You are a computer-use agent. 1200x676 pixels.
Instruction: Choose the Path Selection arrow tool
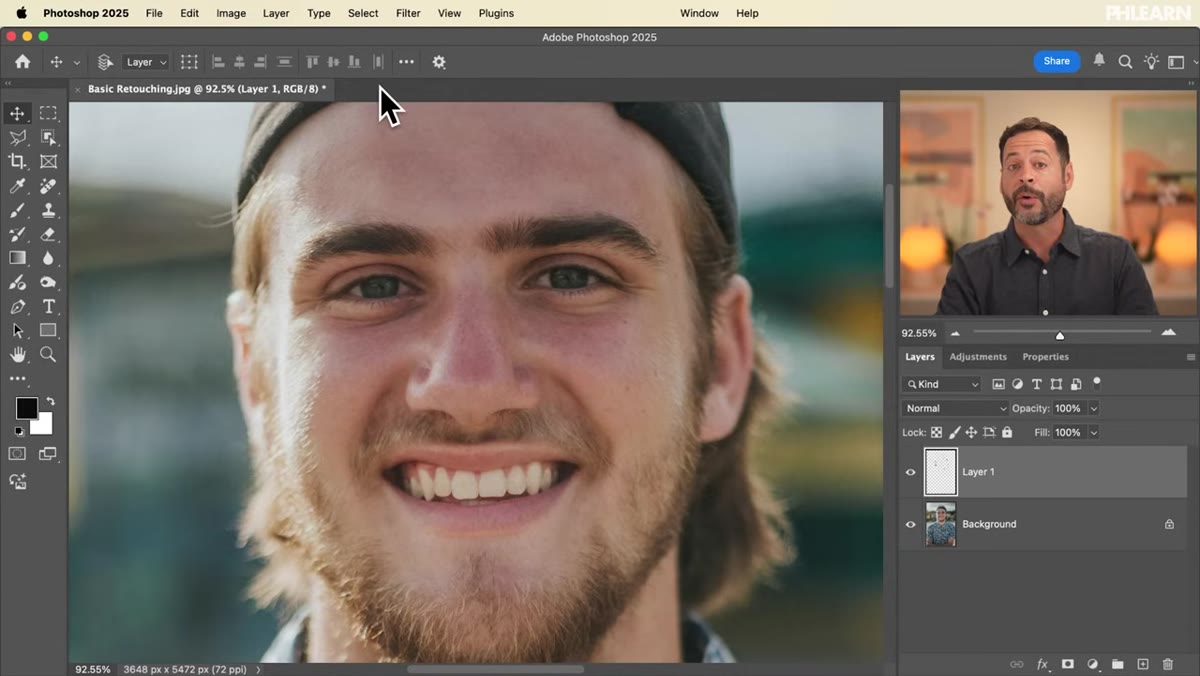tap(17, 330)
